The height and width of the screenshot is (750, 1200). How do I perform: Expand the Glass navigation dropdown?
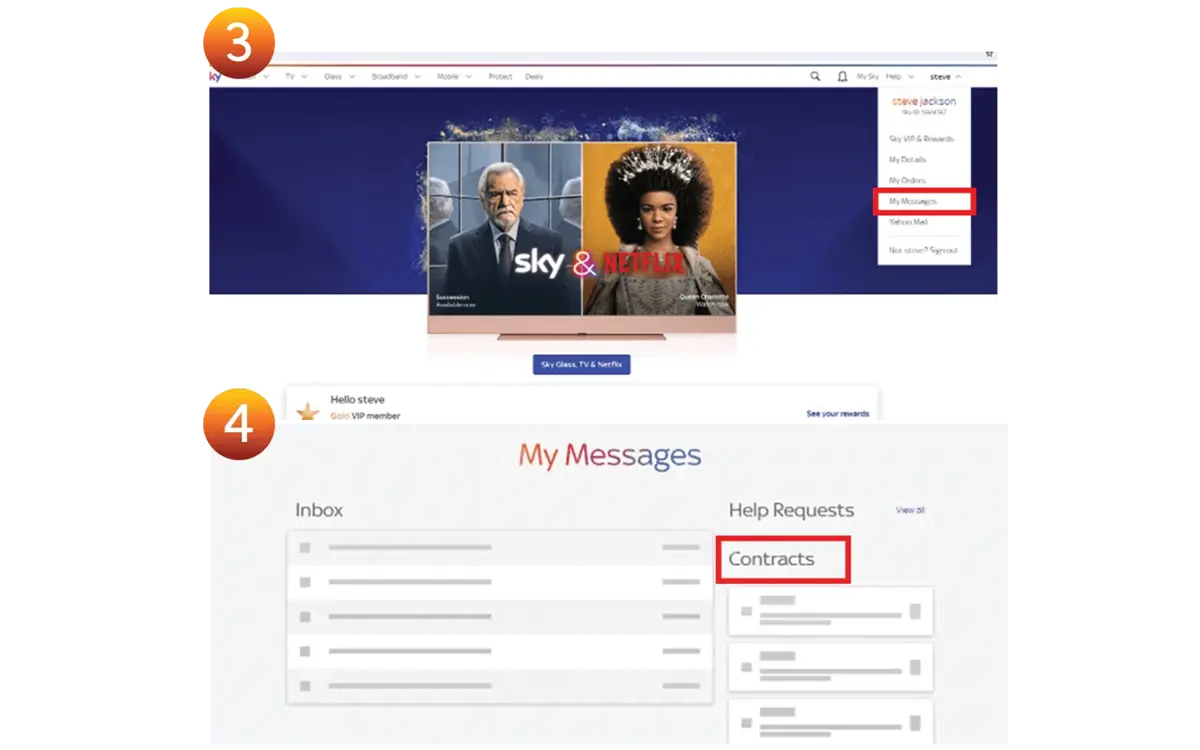point(340,77)
